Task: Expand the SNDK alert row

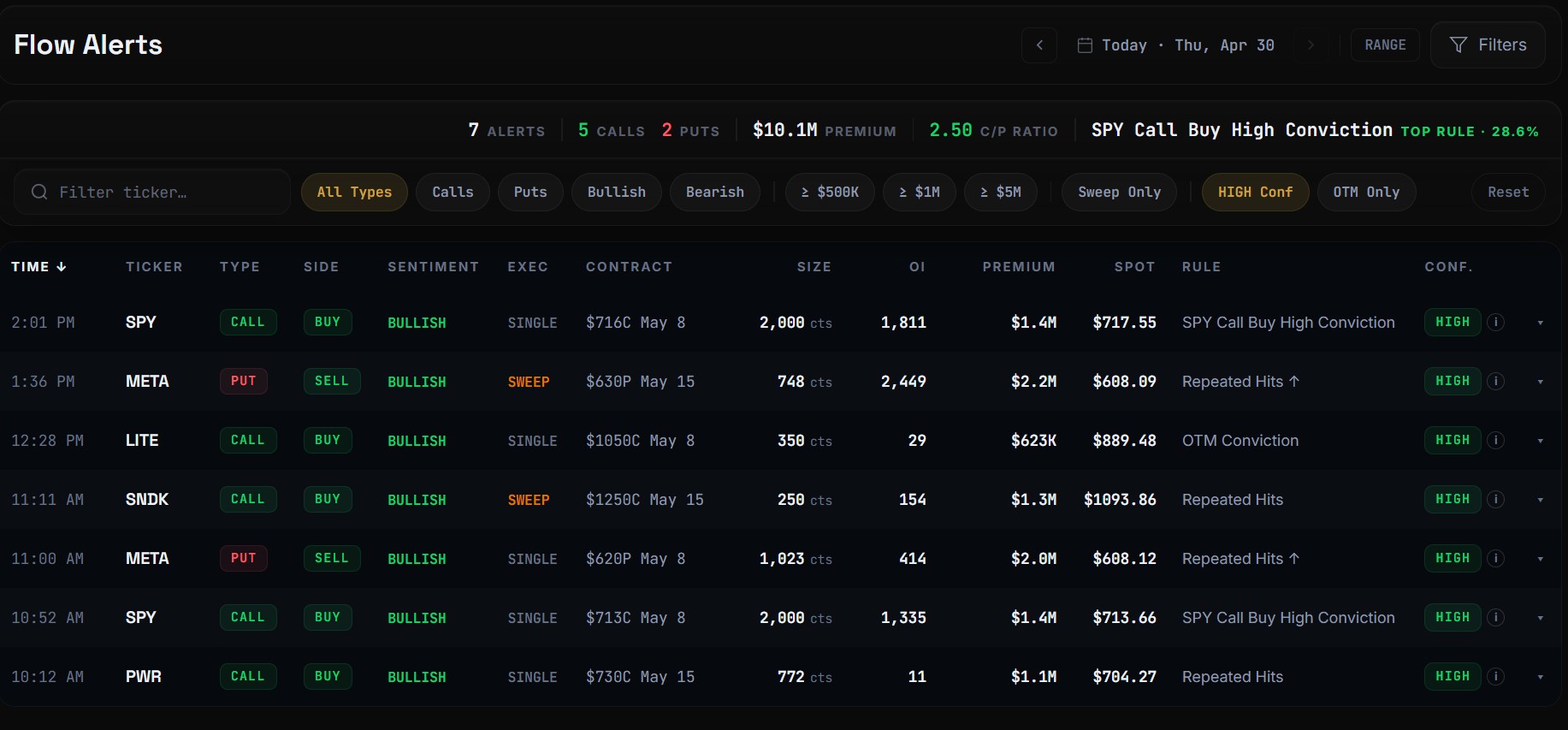Action: point(1540,500)
